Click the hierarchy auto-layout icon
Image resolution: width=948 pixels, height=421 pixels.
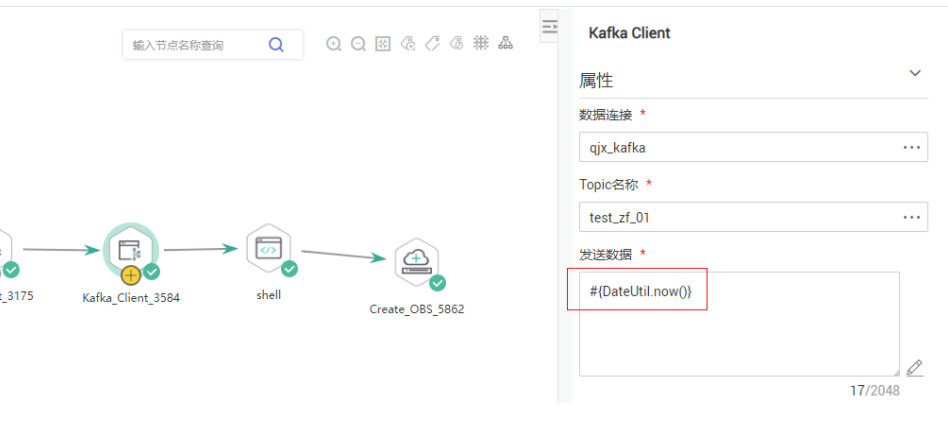(x=506, y=44)
